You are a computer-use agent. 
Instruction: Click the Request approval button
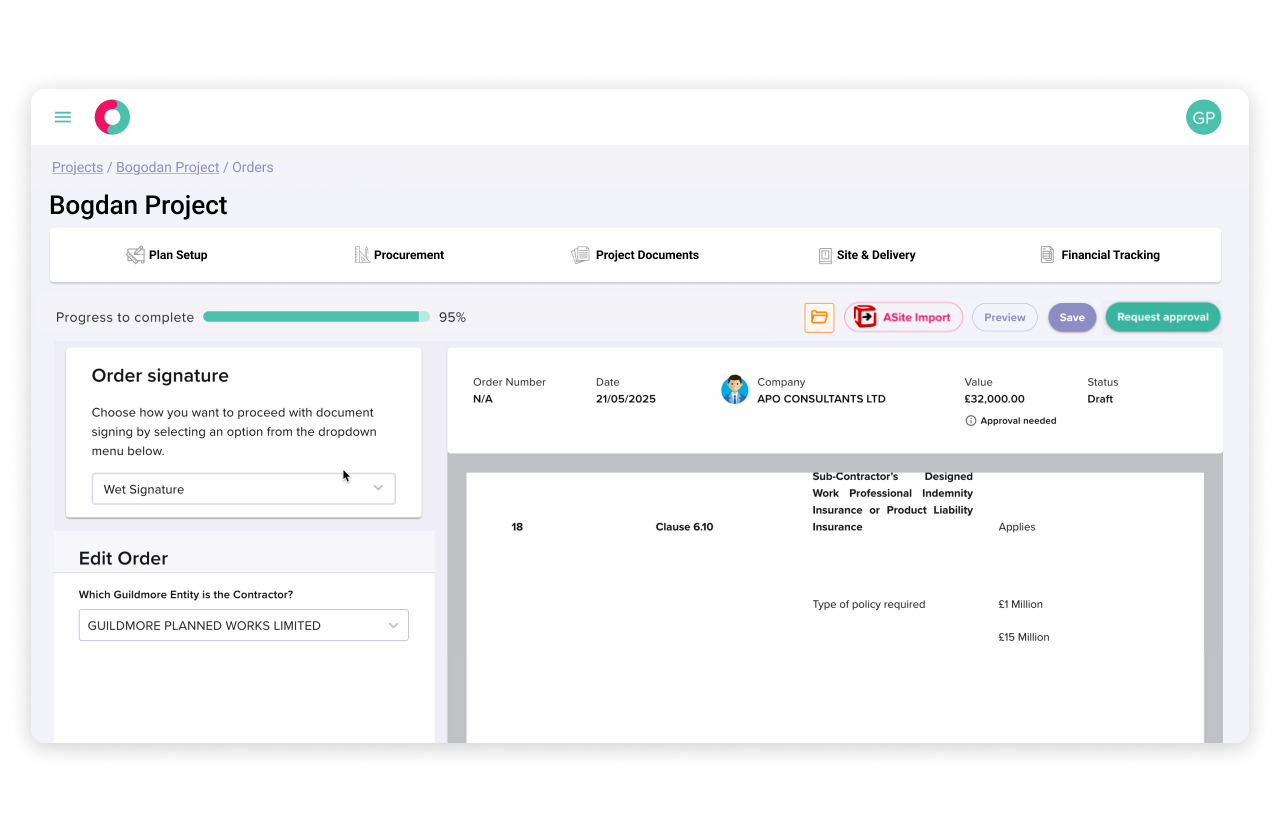[1162, 317]
